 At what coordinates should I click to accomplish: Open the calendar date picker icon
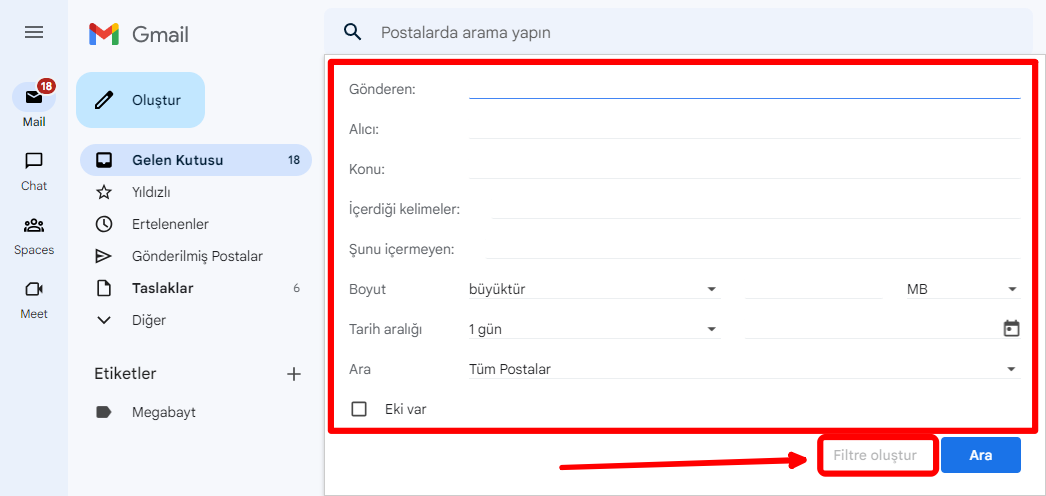tap(1011, 329)
